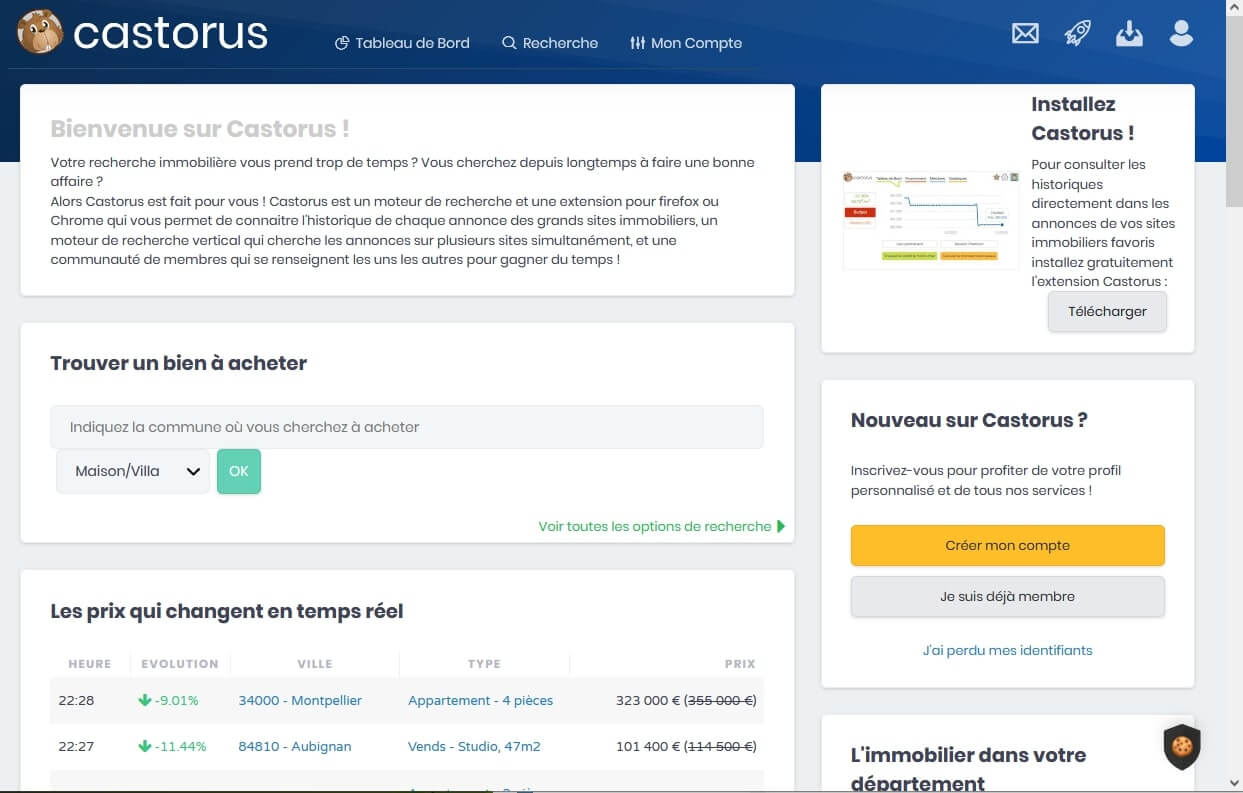Screen dimensions: 1243x793
Task: Open the 34000 - Montpellier city link
Action: tap(300, 701)
